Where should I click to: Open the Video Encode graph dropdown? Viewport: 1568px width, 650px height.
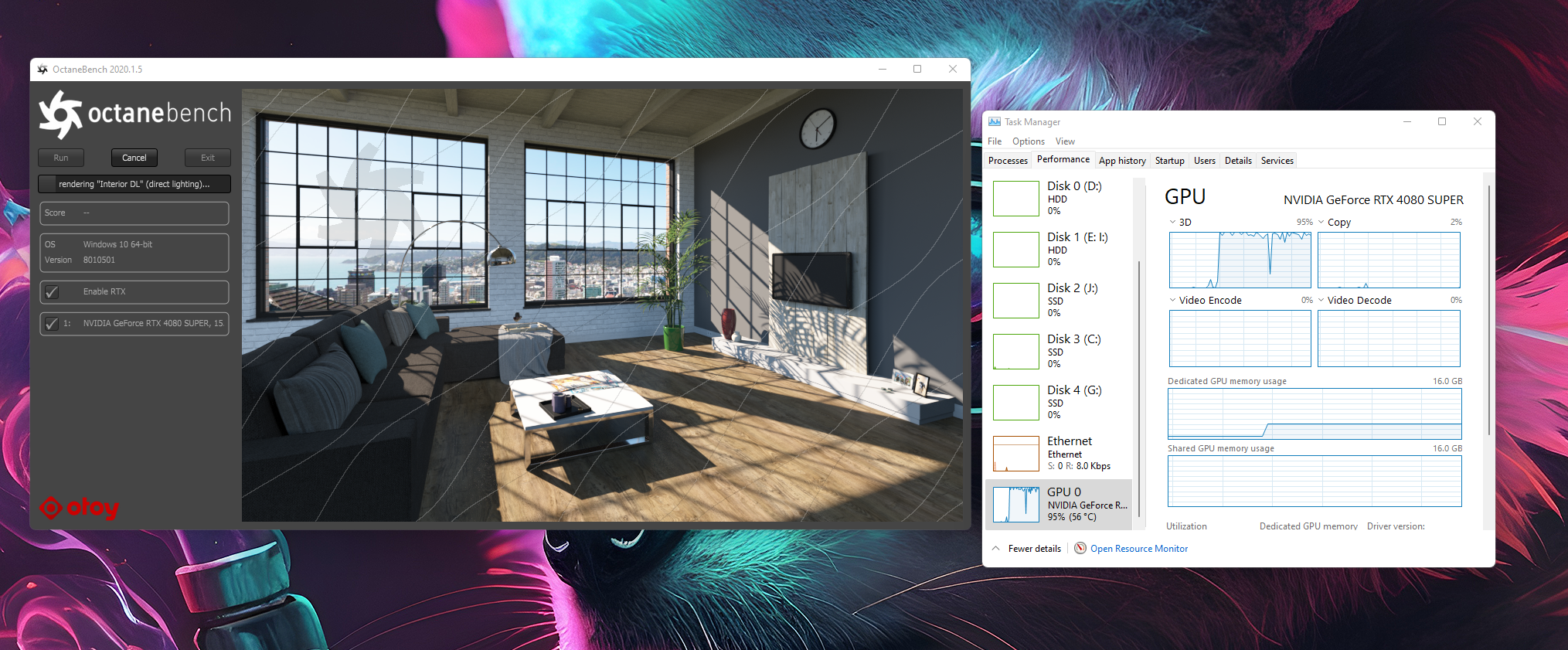pyautogui.click(x=1172, y=301)
